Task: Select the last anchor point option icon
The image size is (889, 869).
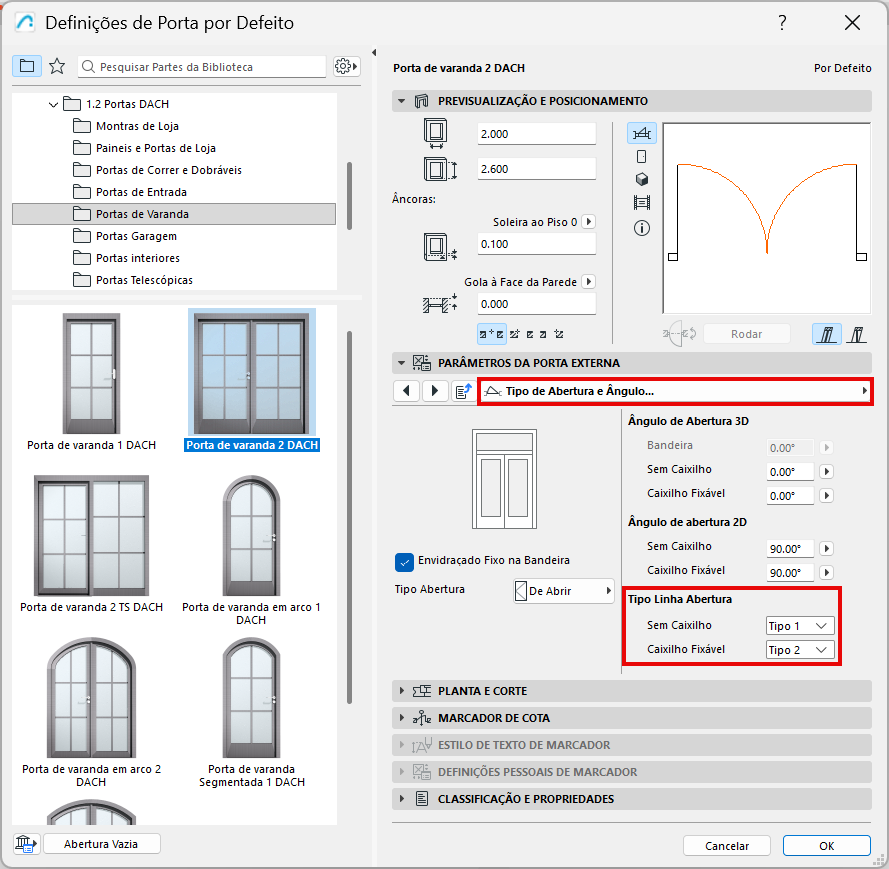Action: click(559, 334)
